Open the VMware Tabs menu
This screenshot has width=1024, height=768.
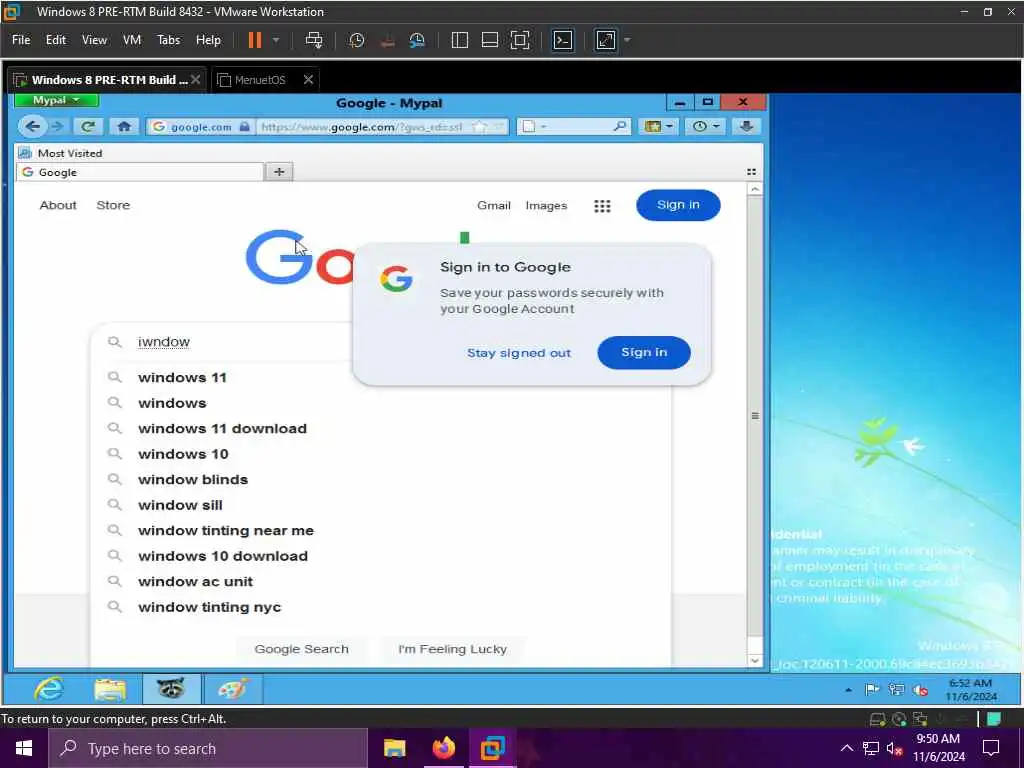point(168,40)
